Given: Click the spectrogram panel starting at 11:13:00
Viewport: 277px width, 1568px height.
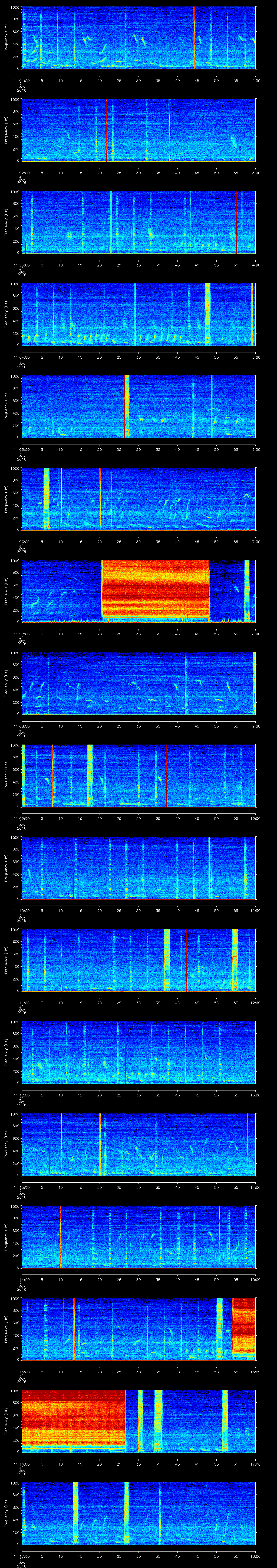Looking at the screenshot, I should (x=138, y=1144).
